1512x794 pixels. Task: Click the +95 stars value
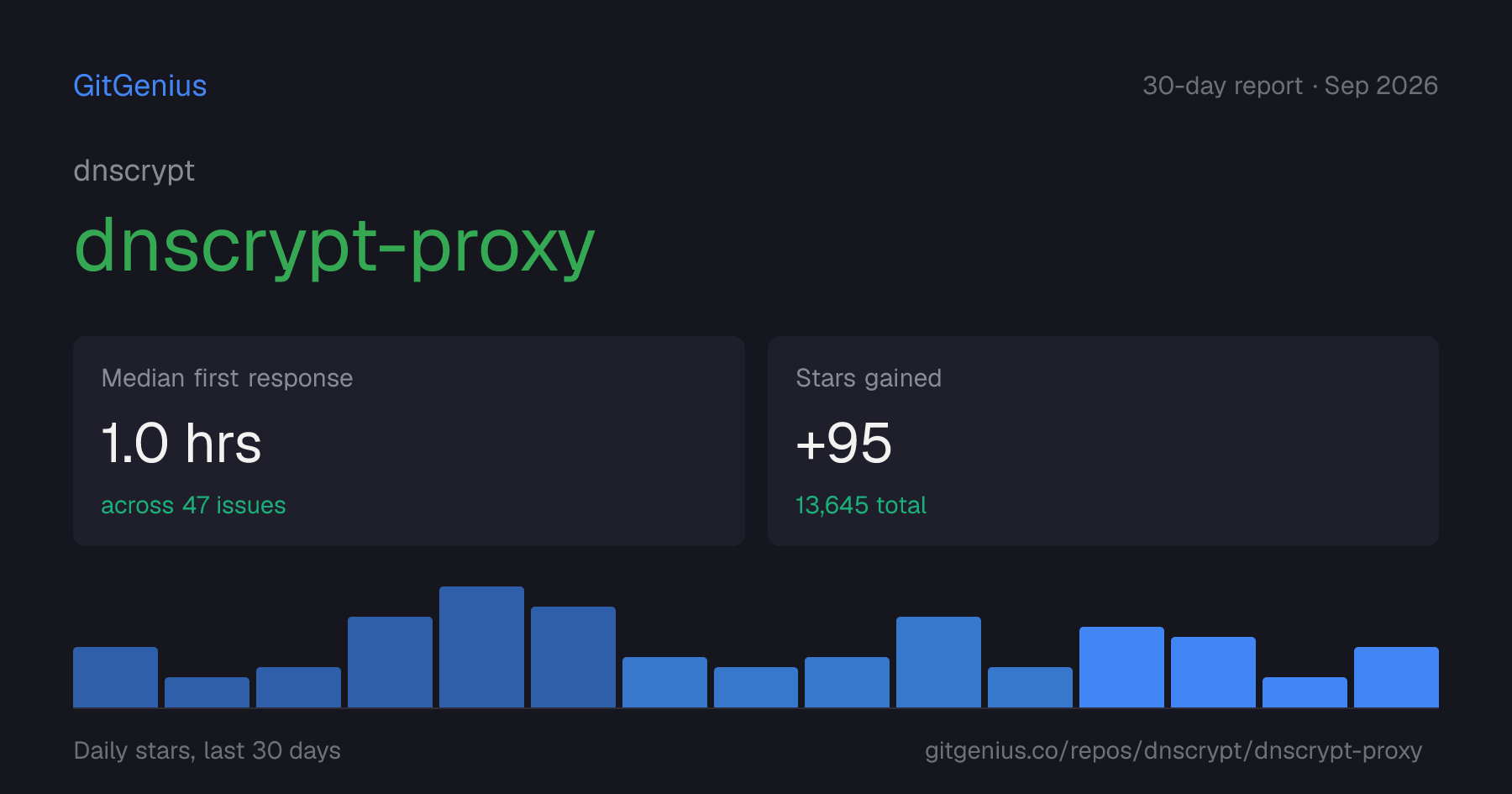(x=843, y=444)
